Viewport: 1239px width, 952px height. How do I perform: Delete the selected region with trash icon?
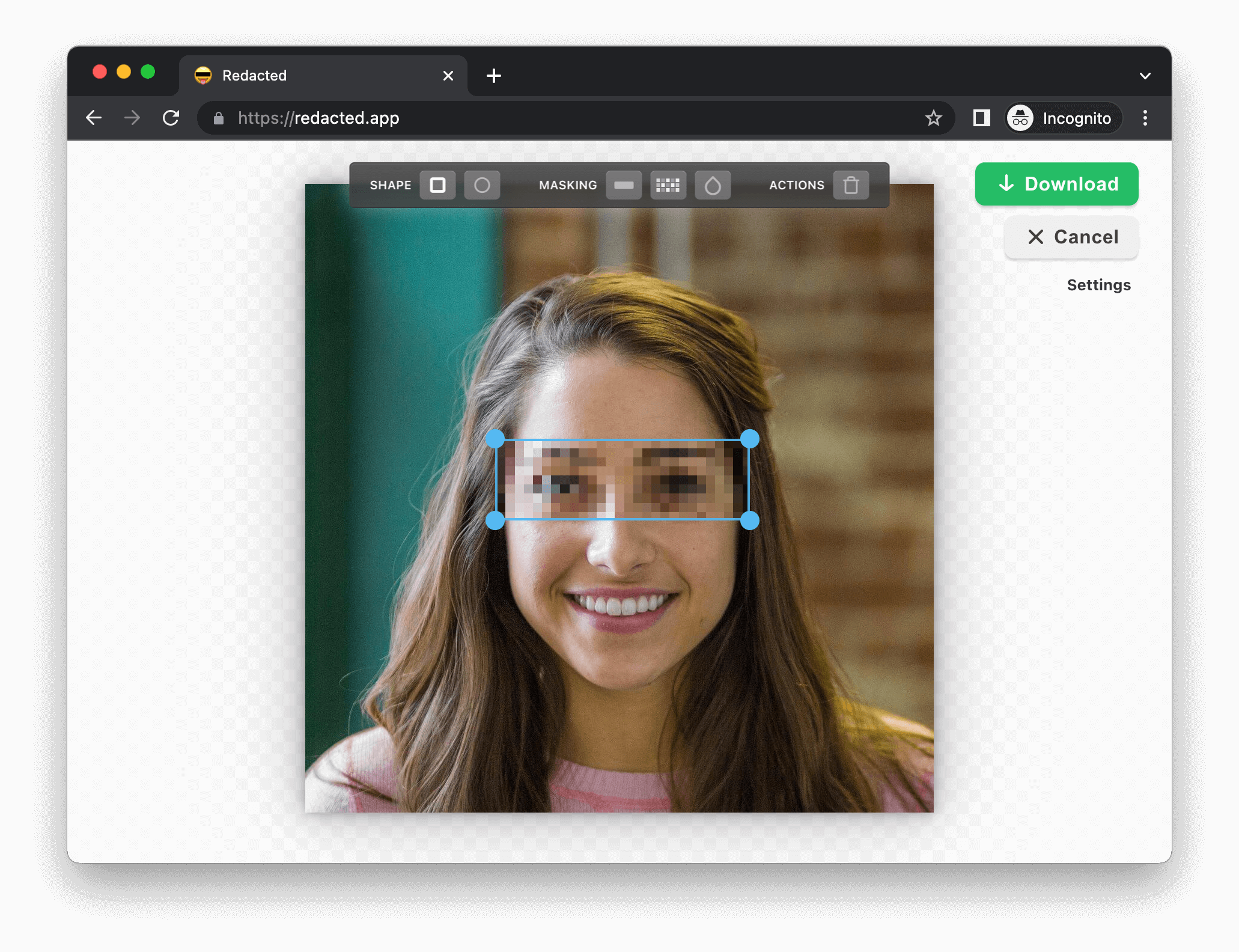pos(851,185)
